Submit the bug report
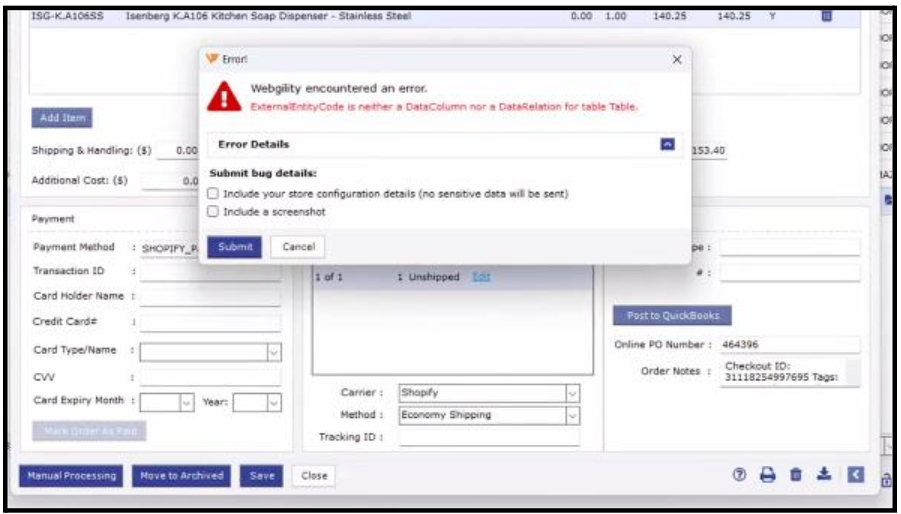This screenshot has height=514, width=901. coord(234,247)
